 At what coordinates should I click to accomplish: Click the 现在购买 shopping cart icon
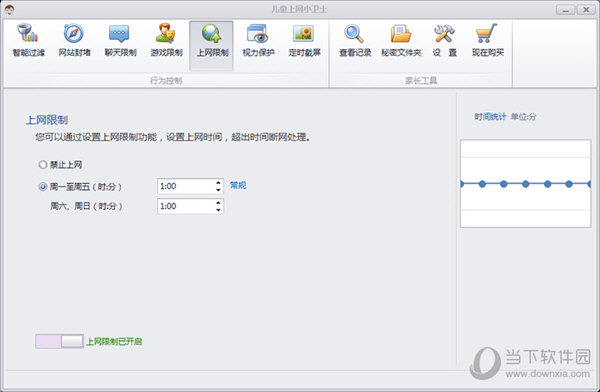[487, 34]
